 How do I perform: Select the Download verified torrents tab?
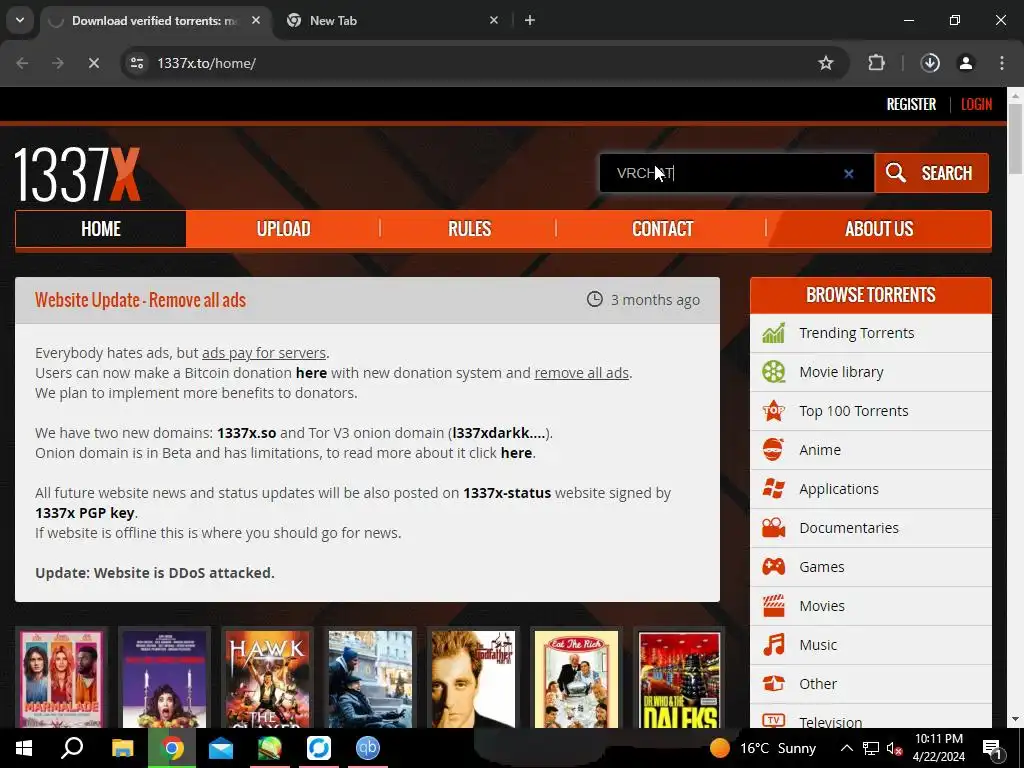point(155,21)
